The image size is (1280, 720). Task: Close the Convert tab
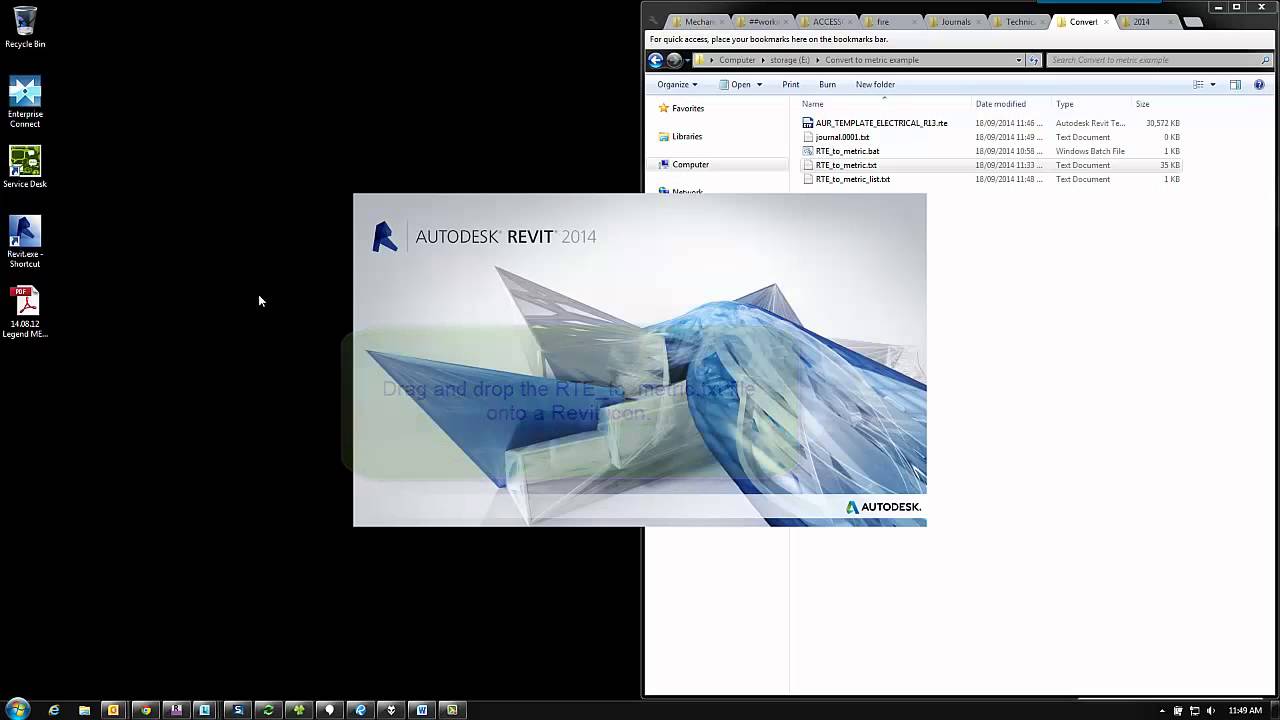[1105, 22]
